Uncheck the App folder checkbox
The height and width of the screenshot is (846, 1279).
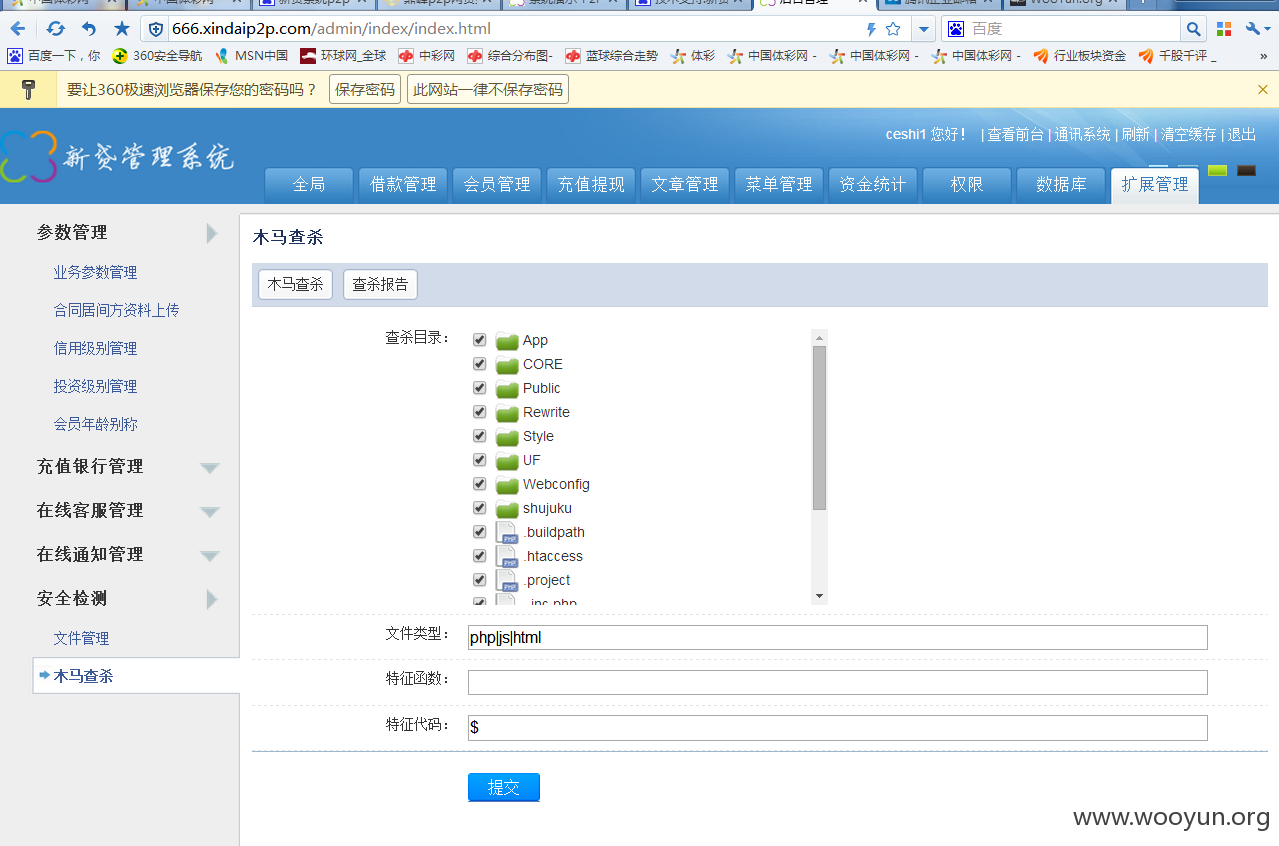click(x=479, y=340)
